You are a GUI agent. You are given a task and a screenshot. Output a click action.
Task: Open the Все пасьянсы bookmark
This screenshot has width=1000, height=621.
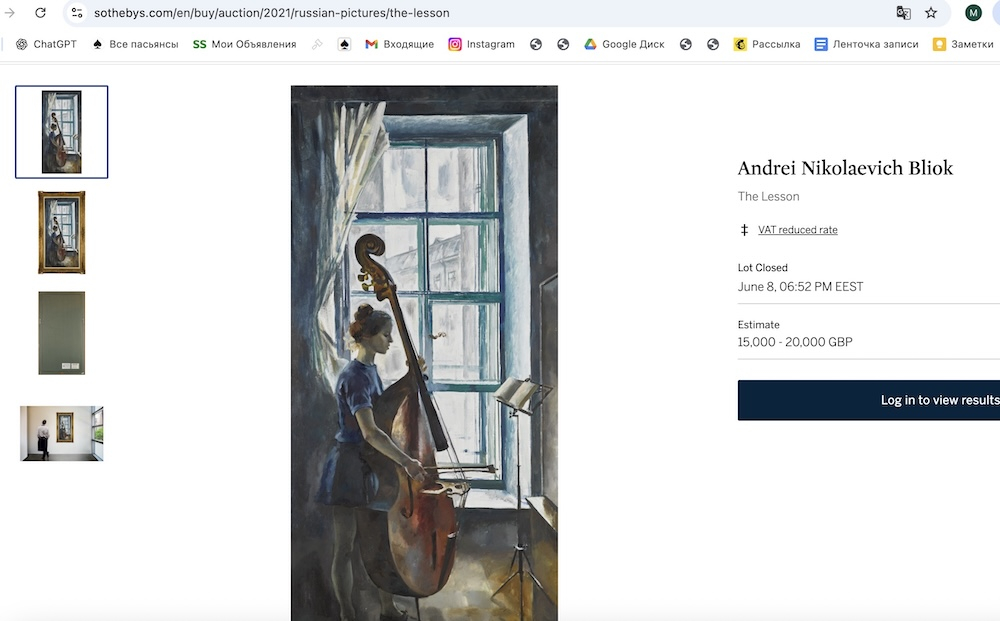click(135, 44)
